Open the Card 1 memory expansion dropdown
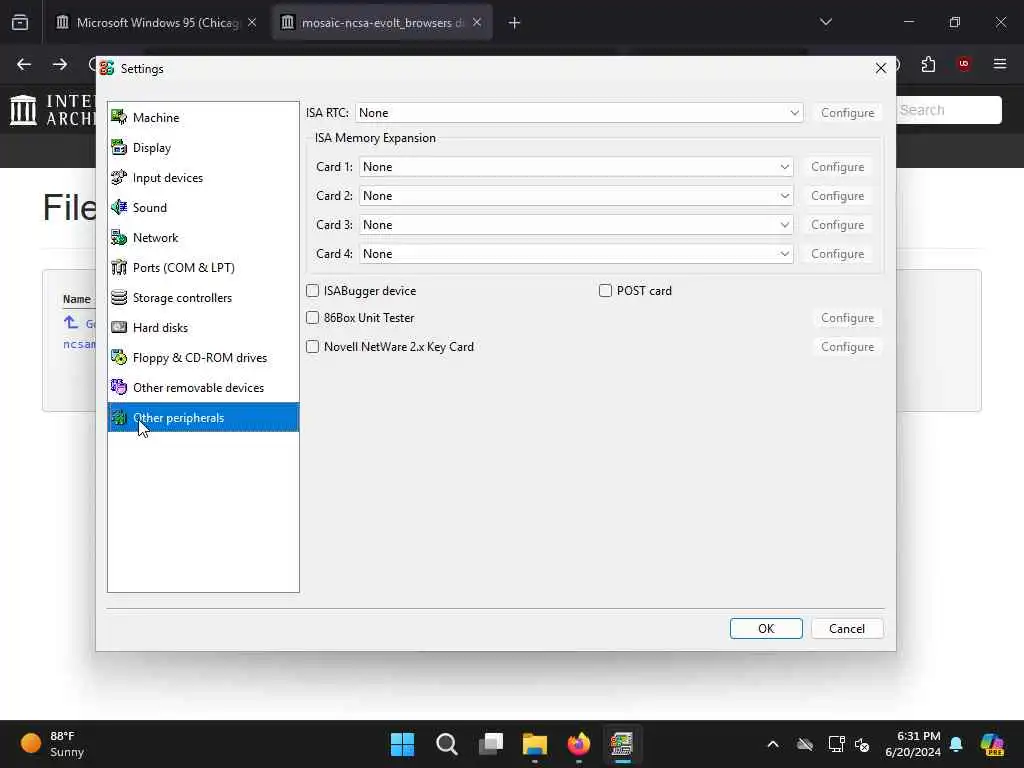The width and height of the screenshot is (1024, 768). 576,167
